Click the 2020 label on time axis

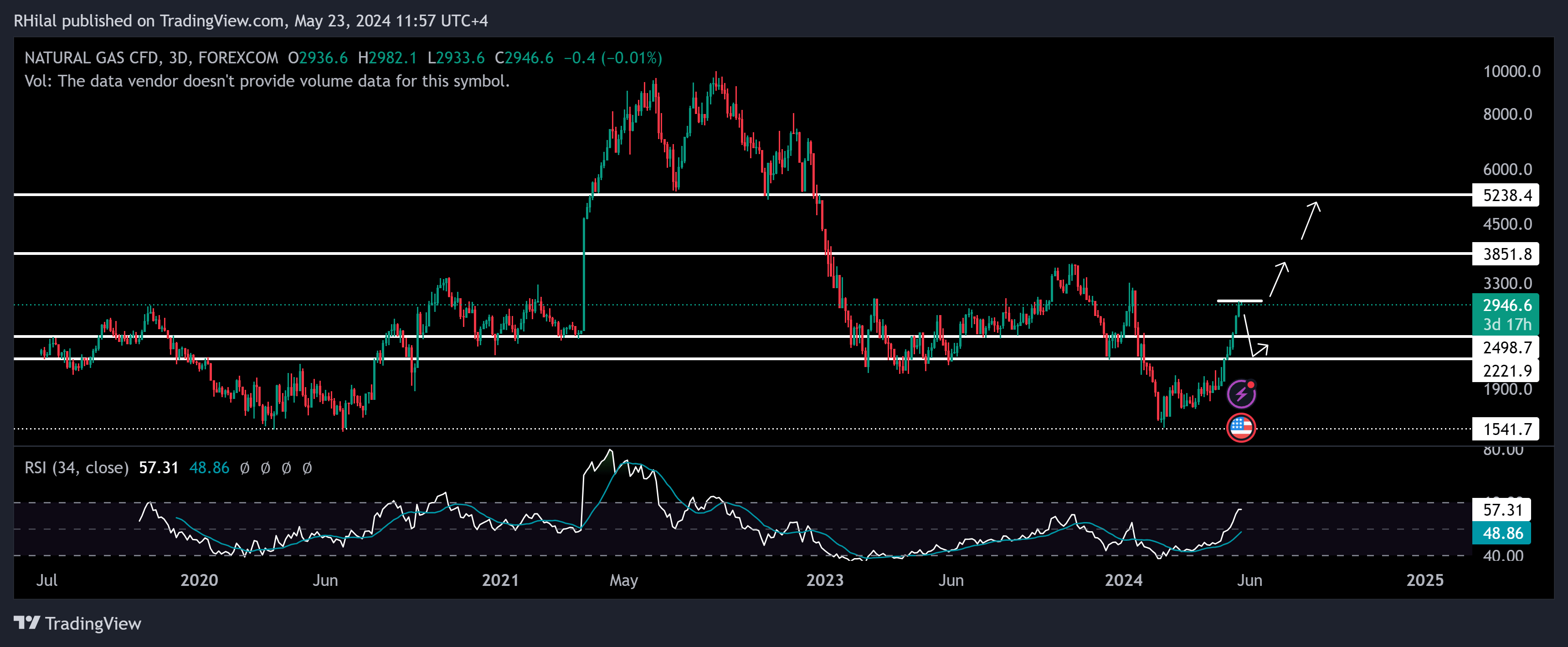click(199, 580)
